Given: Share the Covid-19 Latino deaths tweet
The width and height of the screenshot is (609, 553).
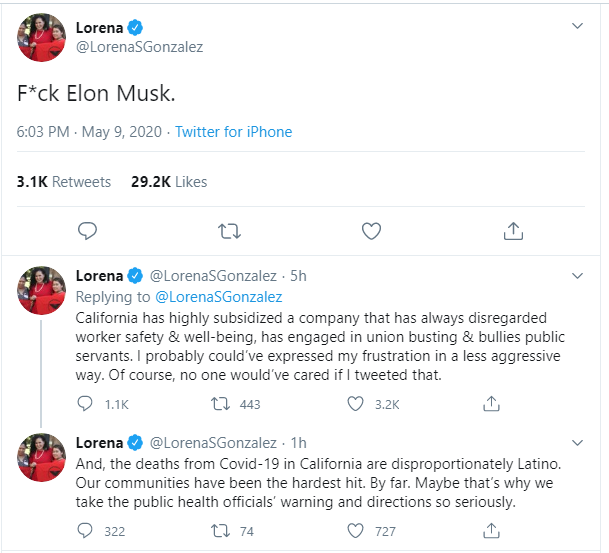Looking at the screenshot, I should tap(491, 531).
